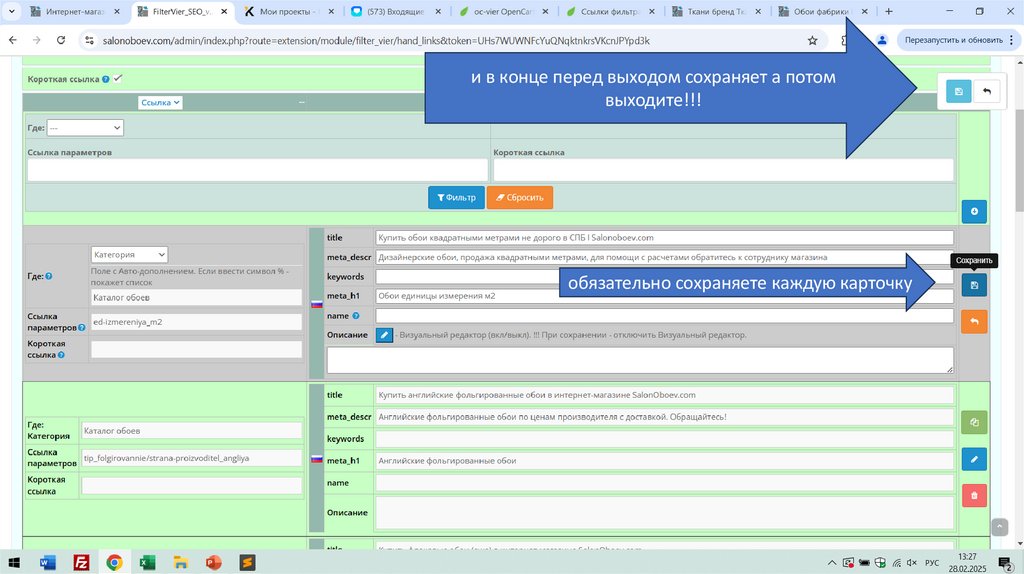Screen dimensions: 1024x574
Task: Click help icon next to Где: label
Action: 49,276
